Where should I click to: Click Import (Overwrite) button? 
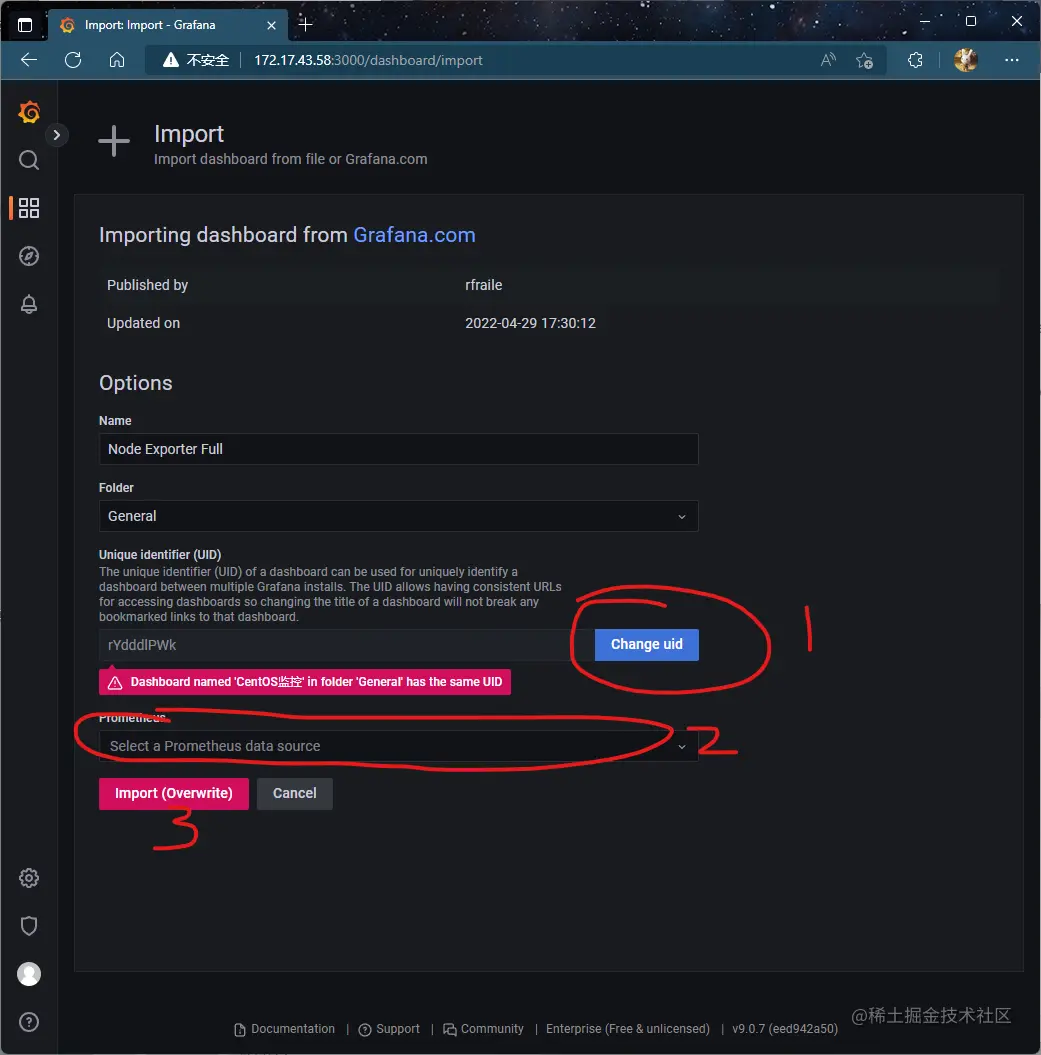(174, 793)
